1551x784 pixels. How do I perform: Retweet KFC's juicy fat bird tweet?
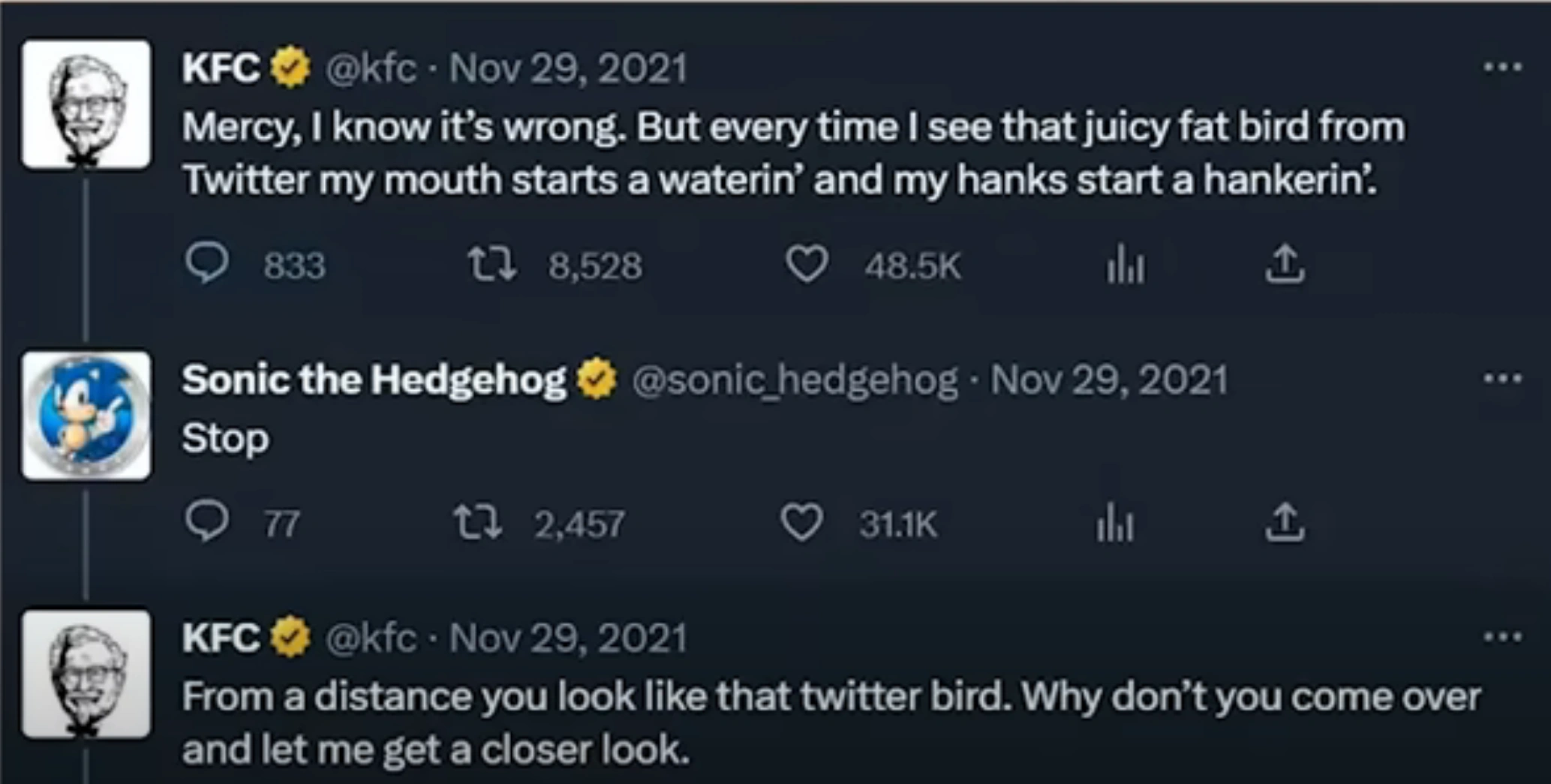492,264
